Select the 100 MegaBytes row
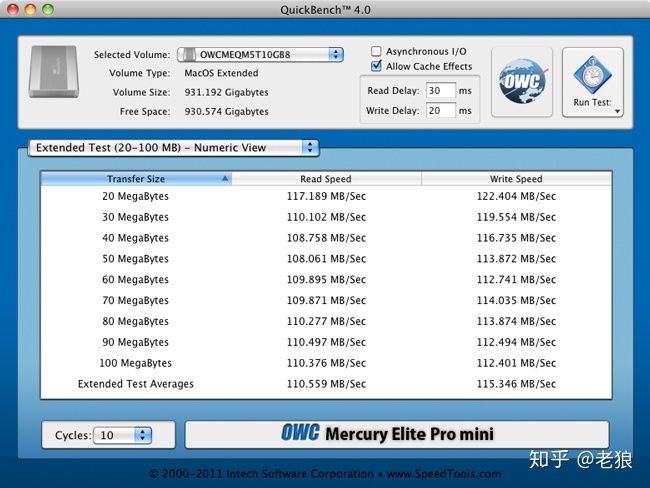This screenshot has height=488, width=650. click(326, 363)
